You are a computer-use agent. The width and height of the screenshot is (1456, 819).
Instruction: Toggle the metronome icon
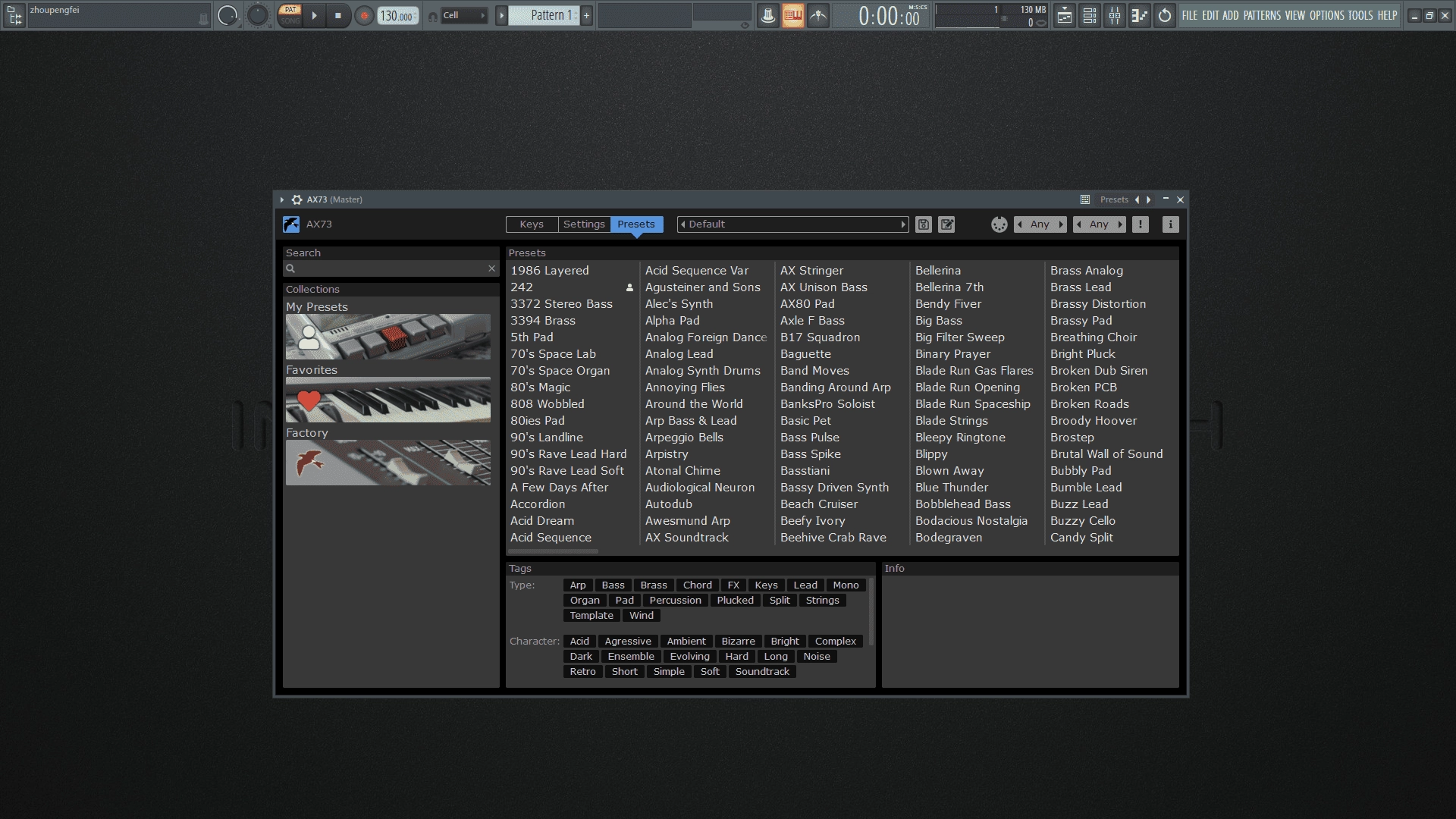(767, 15)
